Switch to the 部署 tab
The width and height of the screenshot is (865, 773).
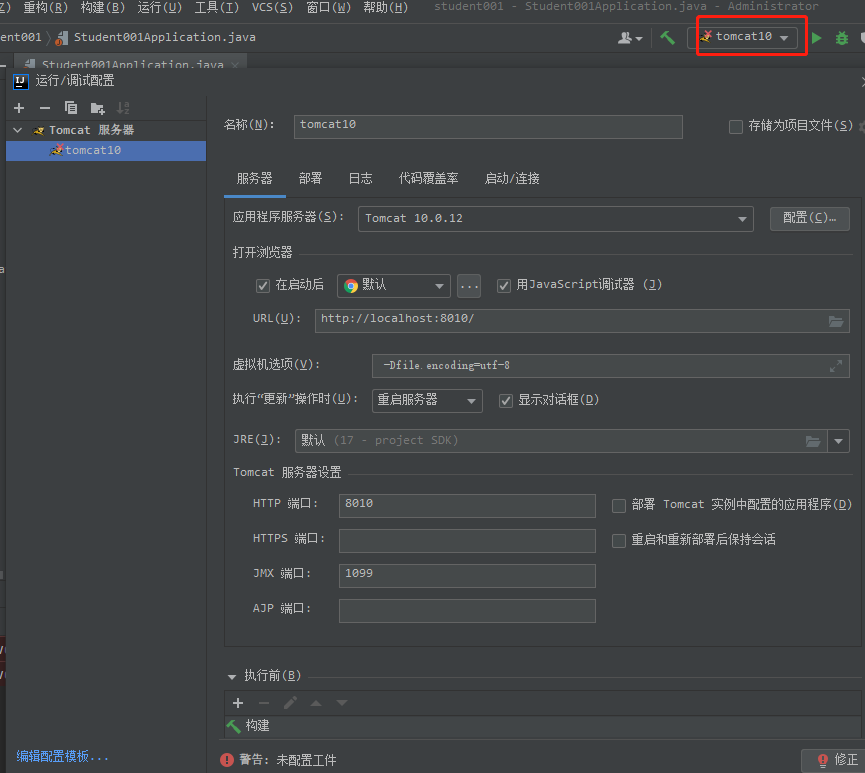[310, 179]
